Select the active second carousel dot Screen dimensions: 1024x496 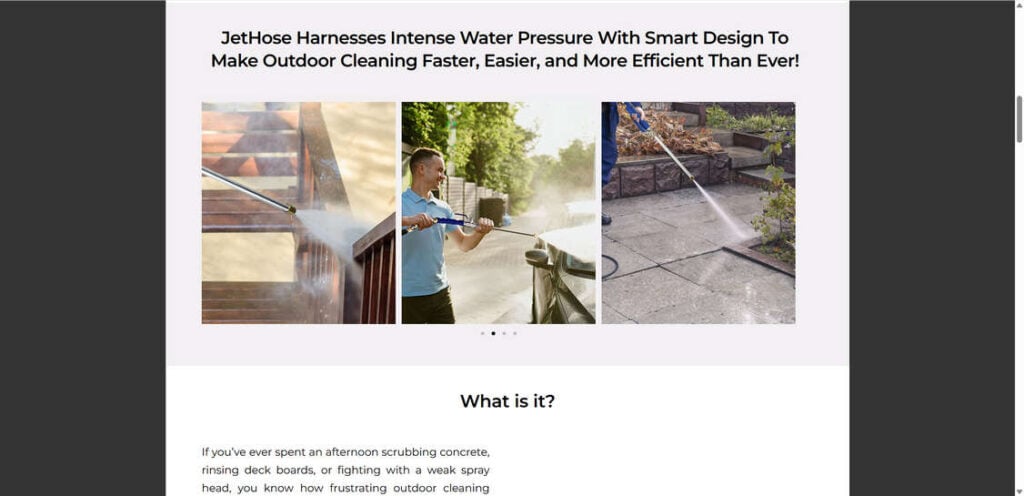[493, 333]
